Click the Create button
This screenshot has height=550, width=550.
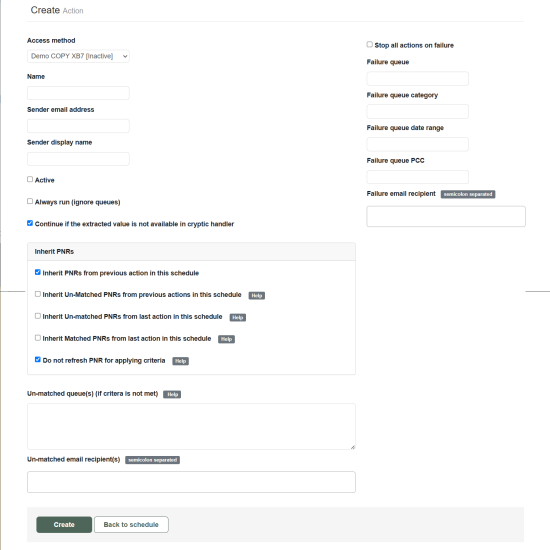tap(64, 524)
